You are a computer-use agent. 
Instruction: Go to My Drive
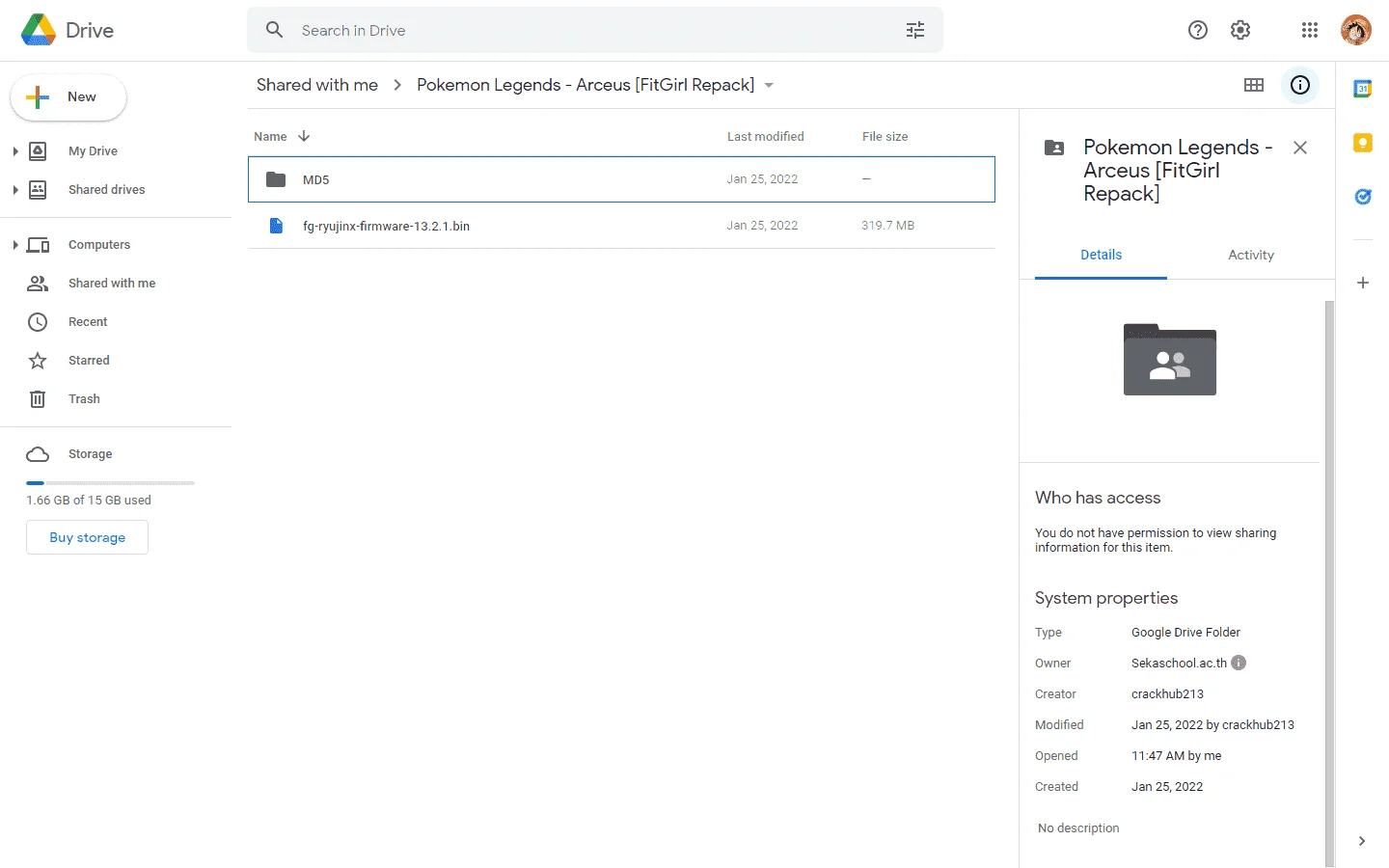93,151
